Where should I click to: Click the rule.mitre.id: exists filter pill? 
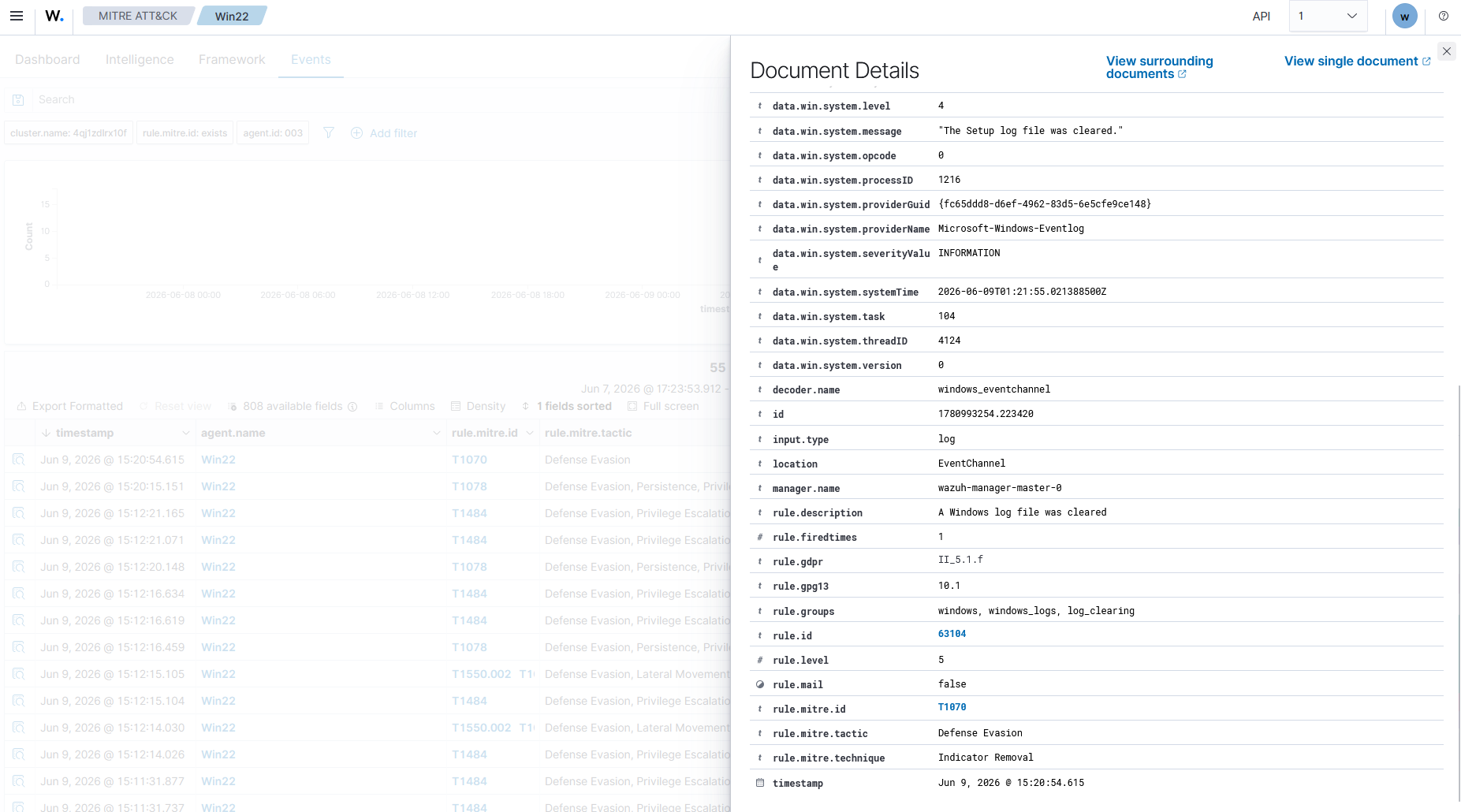(184, 133)
